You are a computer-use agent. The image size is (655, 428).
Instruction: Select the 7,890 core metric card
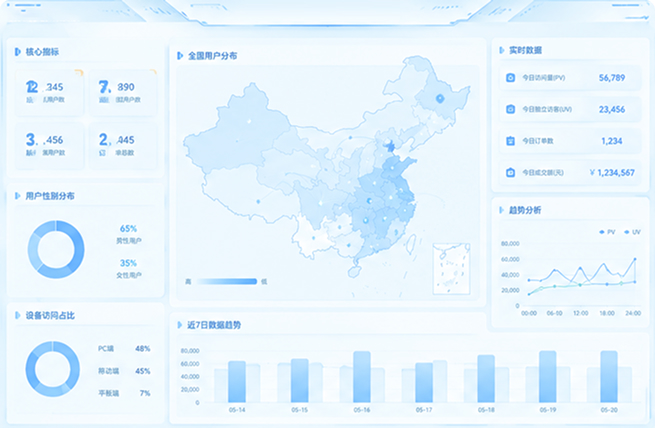(x=123, y=93)
